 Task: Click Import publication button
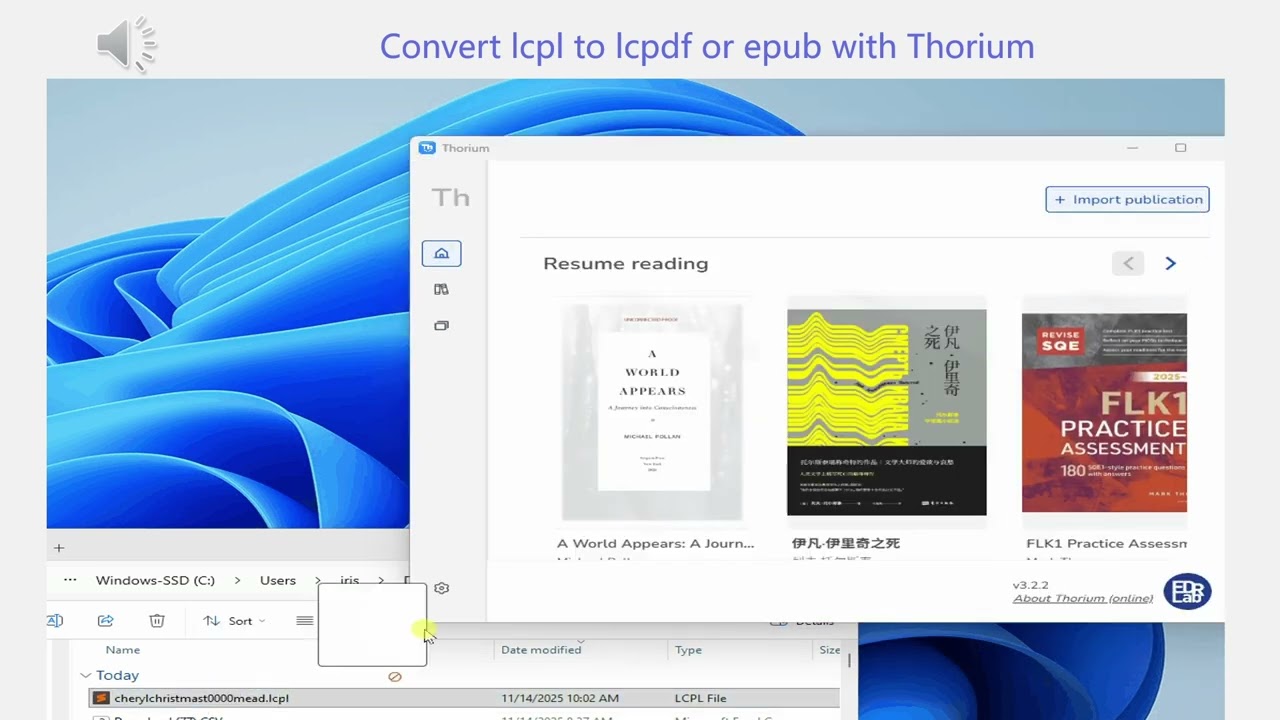coord(1127,199)
